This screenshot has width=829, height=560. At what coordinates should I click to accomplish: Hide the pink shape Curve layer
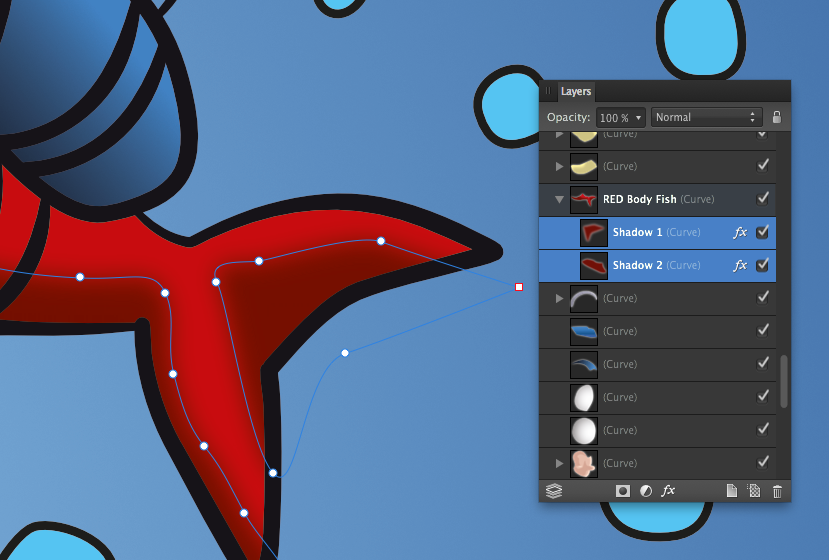pos(762,462)
